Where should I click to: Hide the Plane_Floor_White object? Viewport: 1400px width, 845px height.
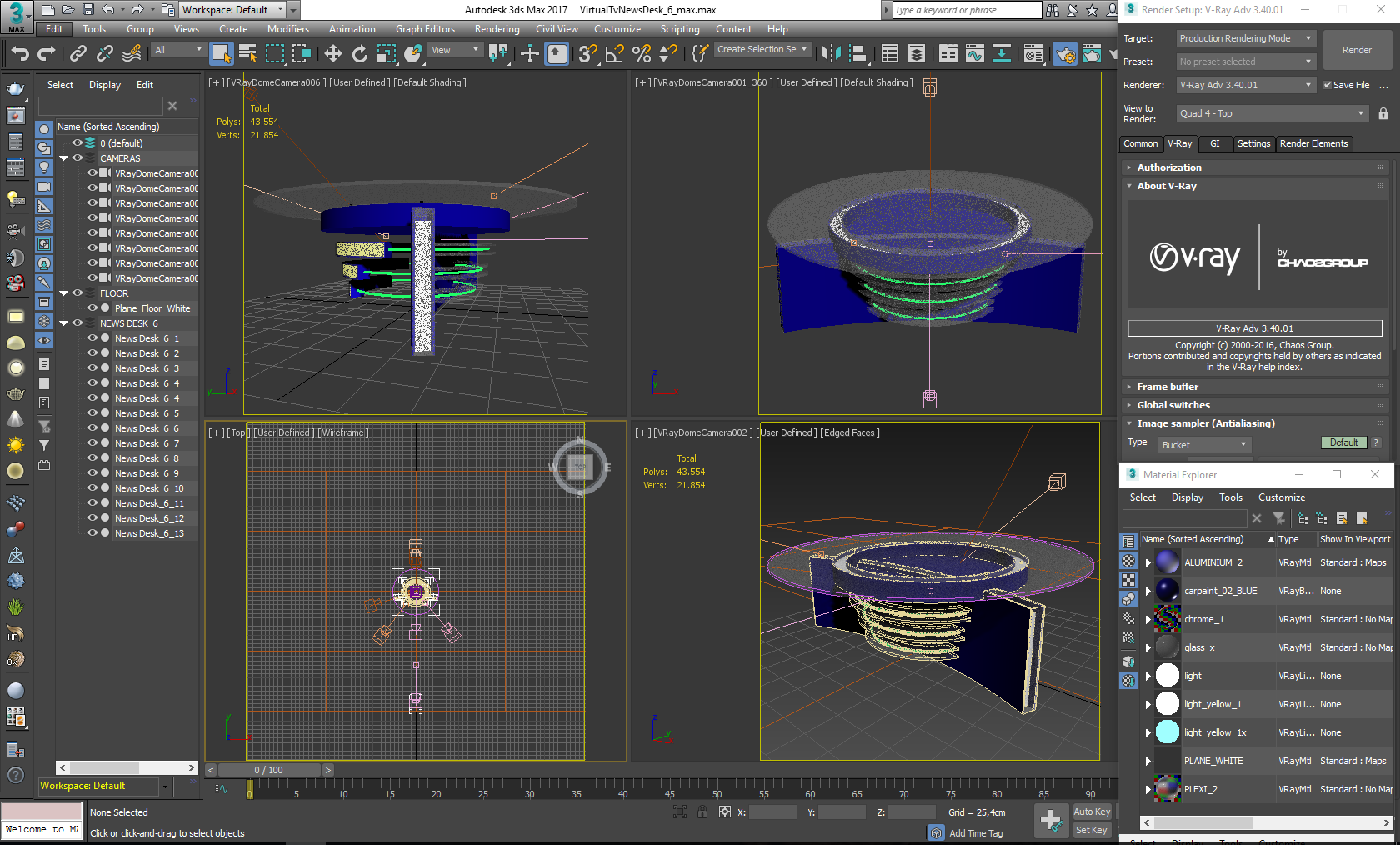[92, 308]
